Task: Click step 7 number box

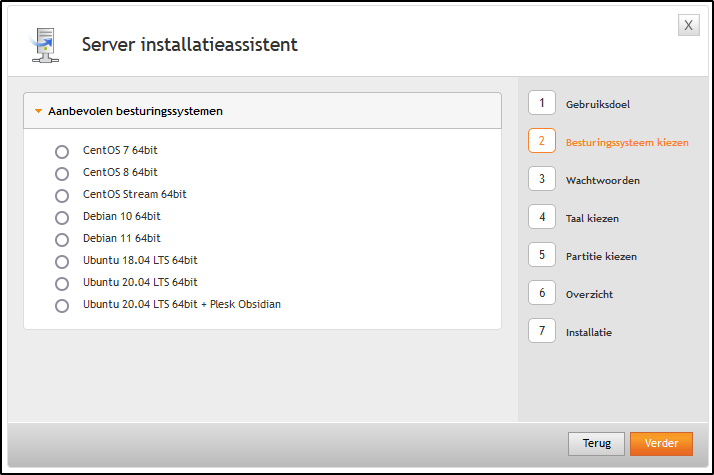Action: pos(542,331)
